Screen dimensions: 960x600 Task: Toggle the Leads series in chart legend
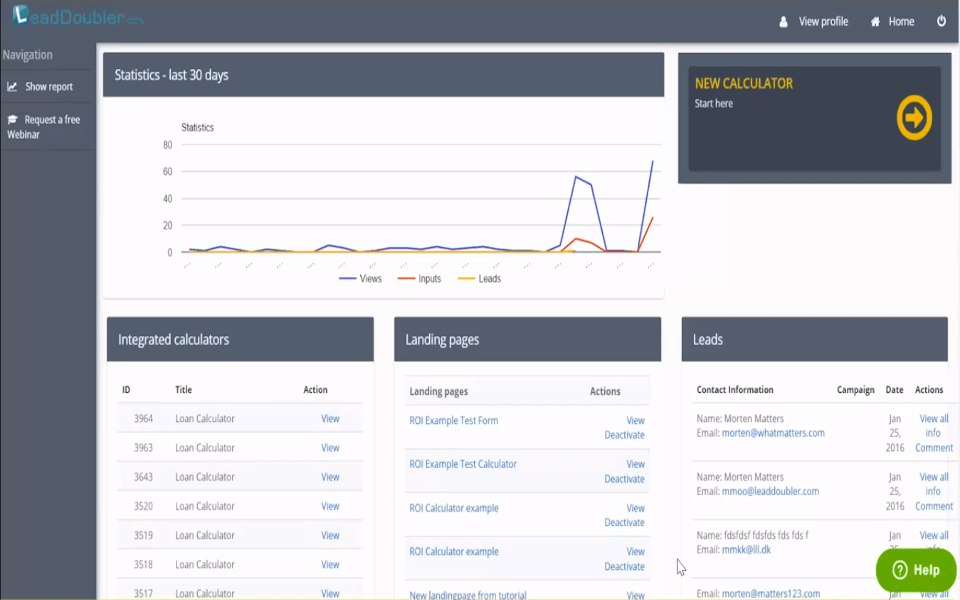click(x=479, y=279)
